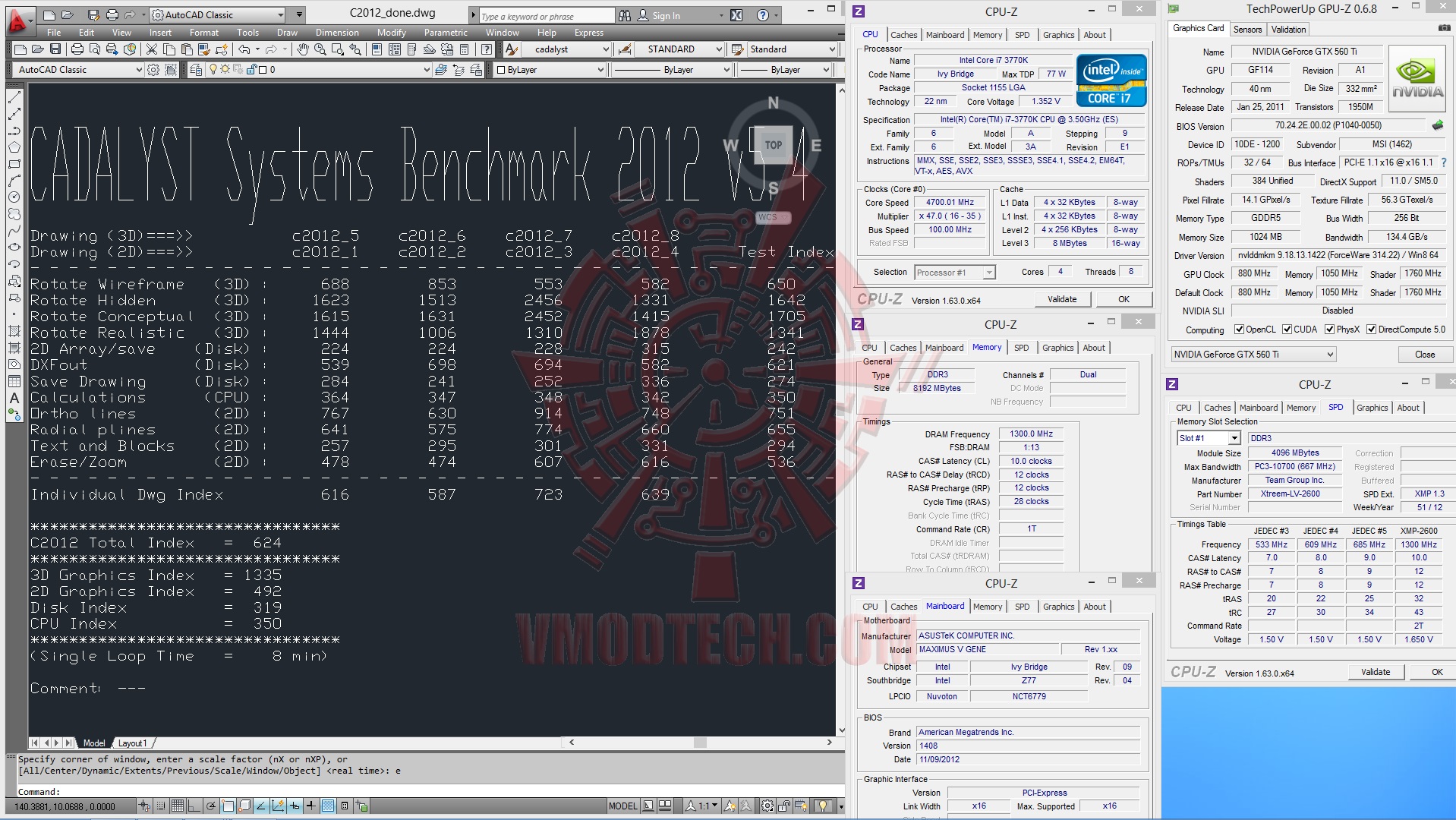
Task: Click the Plot printer icon in Standard toolbar
Action: pos(77,49)
